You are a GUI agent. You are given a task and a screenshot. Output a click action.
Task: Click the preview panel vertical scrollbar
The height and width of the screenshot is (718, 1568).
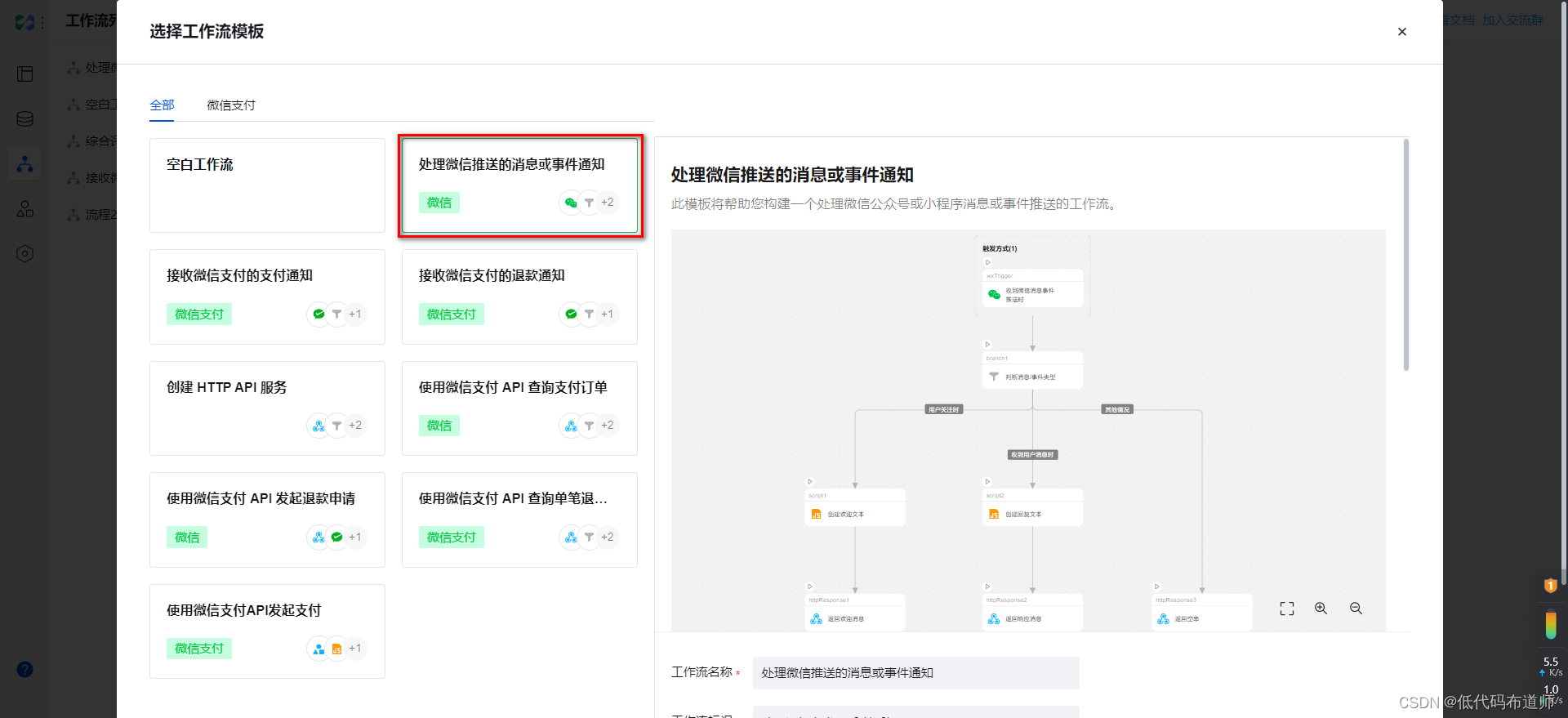(x=1406, y=255)
